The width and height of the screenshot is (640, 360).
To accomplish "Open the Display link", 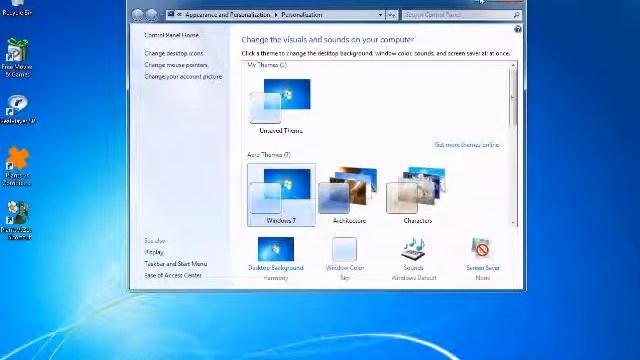I will coord(154,252).
